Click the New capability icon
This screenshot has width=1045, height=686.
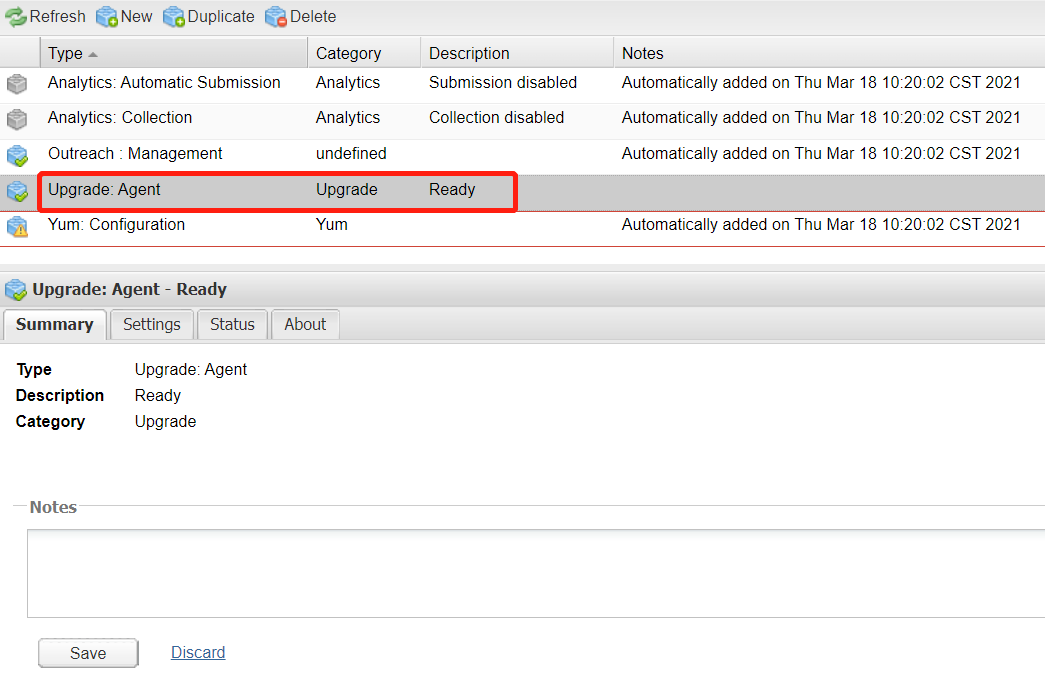pos(107,17)
